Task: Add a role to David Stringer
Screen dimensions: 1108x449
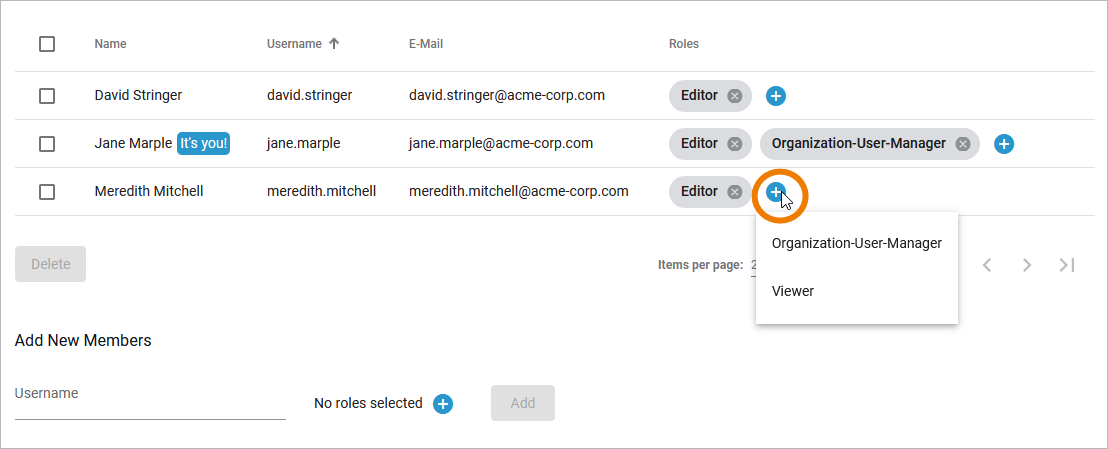Action: click(776, 96)
